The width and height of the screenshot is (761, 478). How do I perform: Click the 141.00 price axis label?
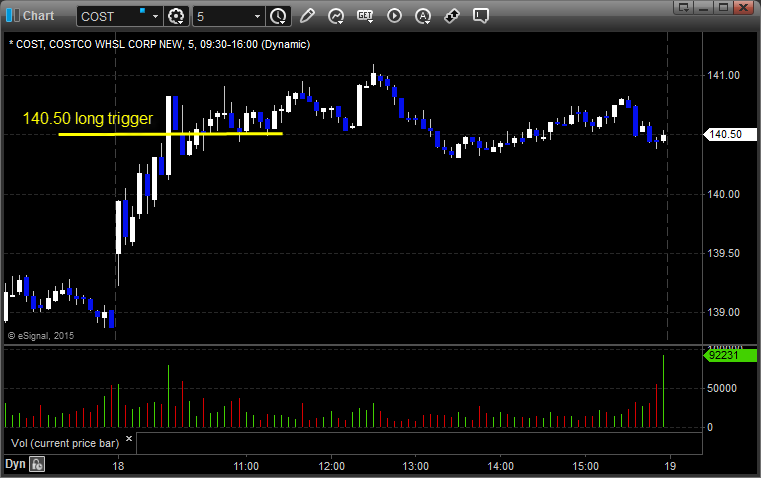point(723,75)
